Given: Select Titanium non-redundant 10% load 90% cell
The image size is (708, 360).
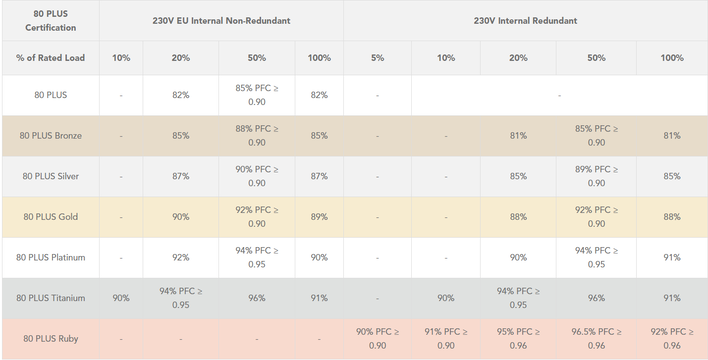Looking at the screenshot, I should (121, 298).
